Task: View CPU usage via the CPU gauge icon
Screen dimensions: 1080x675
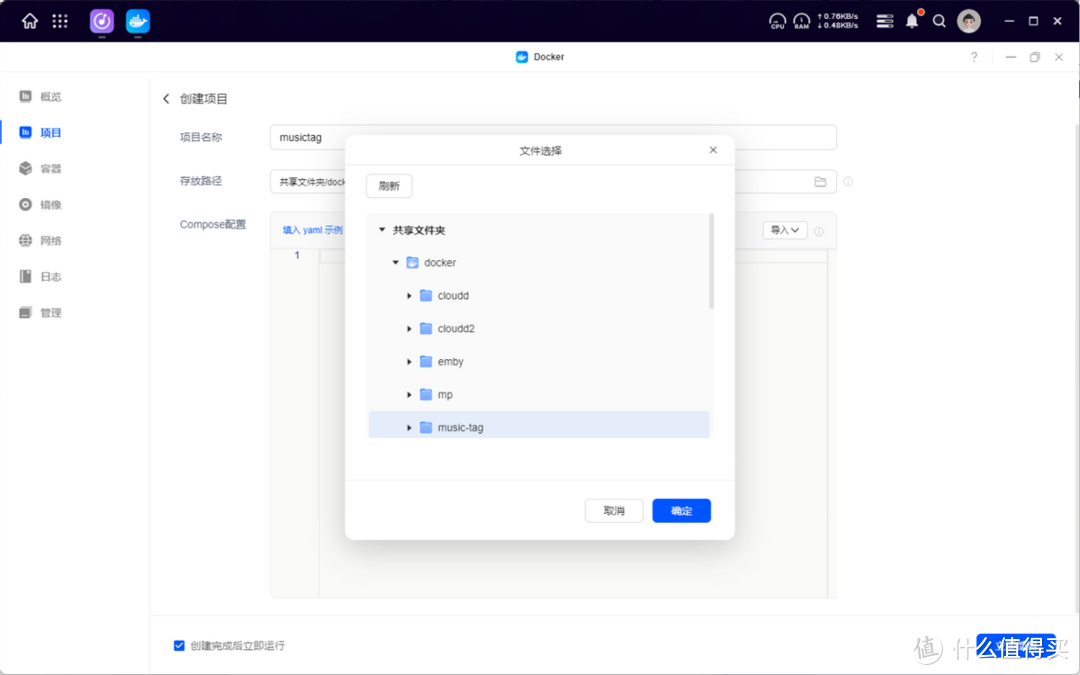Action: click(x=777, y=20)
